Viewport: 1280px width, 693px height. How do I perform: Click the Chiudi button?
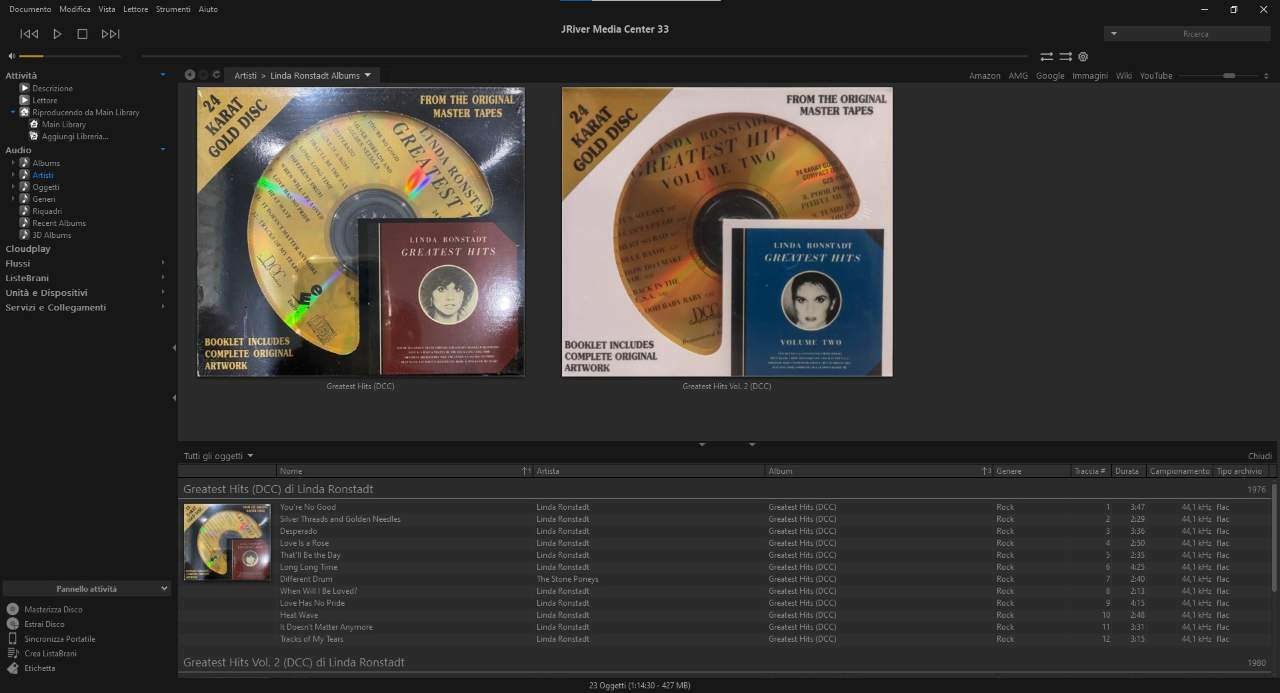tap(1259, 456)
